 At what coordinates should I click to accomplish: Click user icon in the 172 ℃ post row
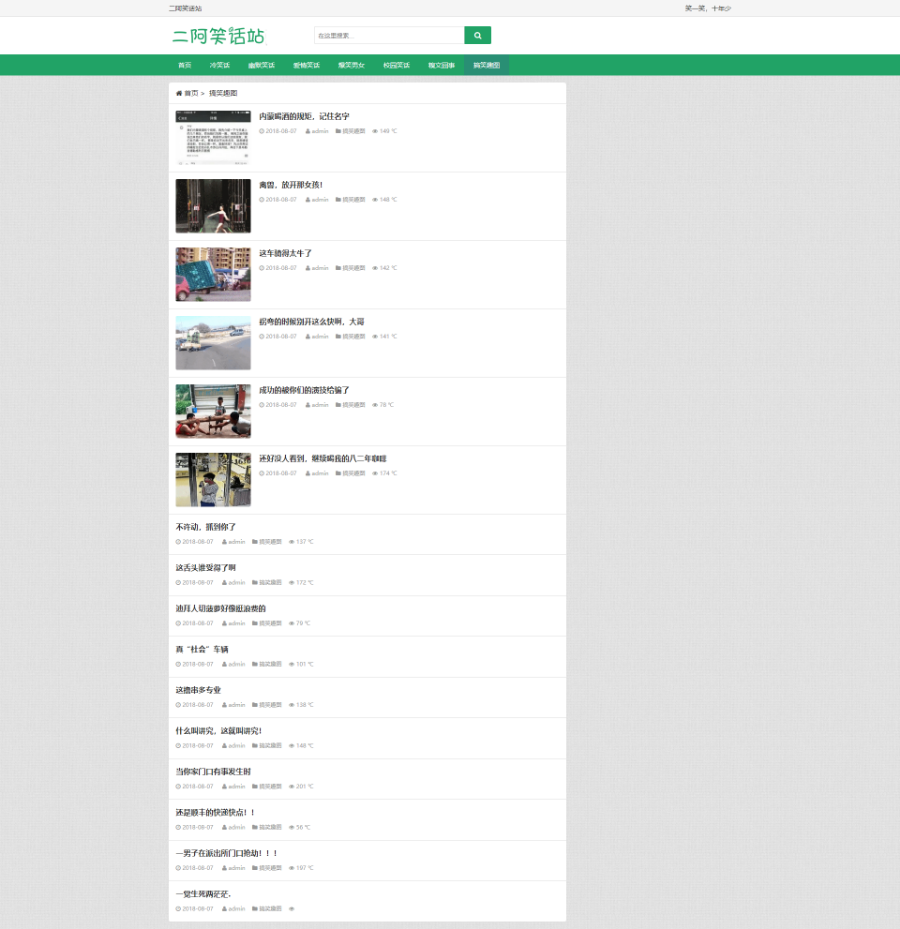225,583
